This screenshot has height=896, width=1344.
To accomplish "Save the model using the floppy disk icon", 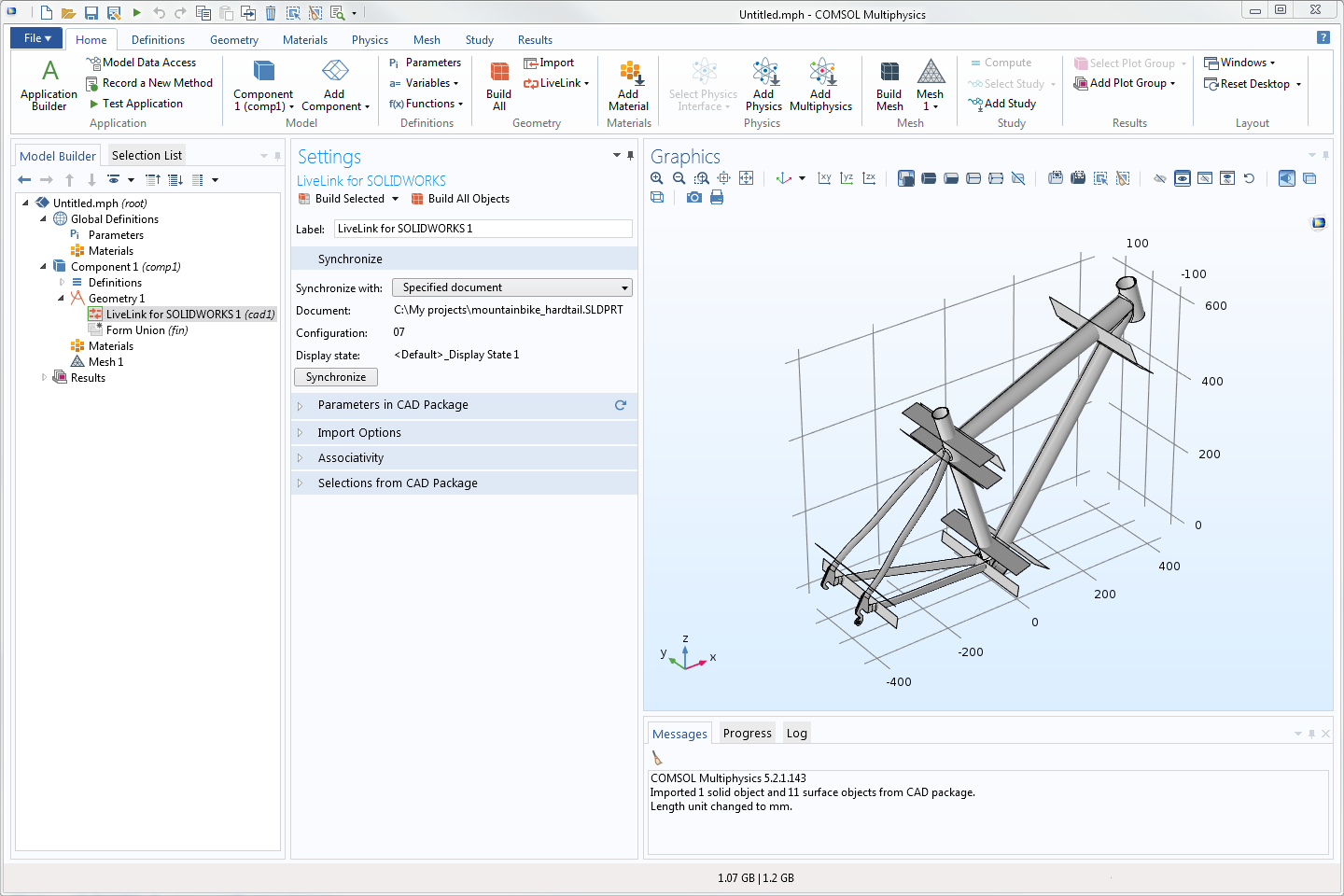I will (x=91, y=13).
